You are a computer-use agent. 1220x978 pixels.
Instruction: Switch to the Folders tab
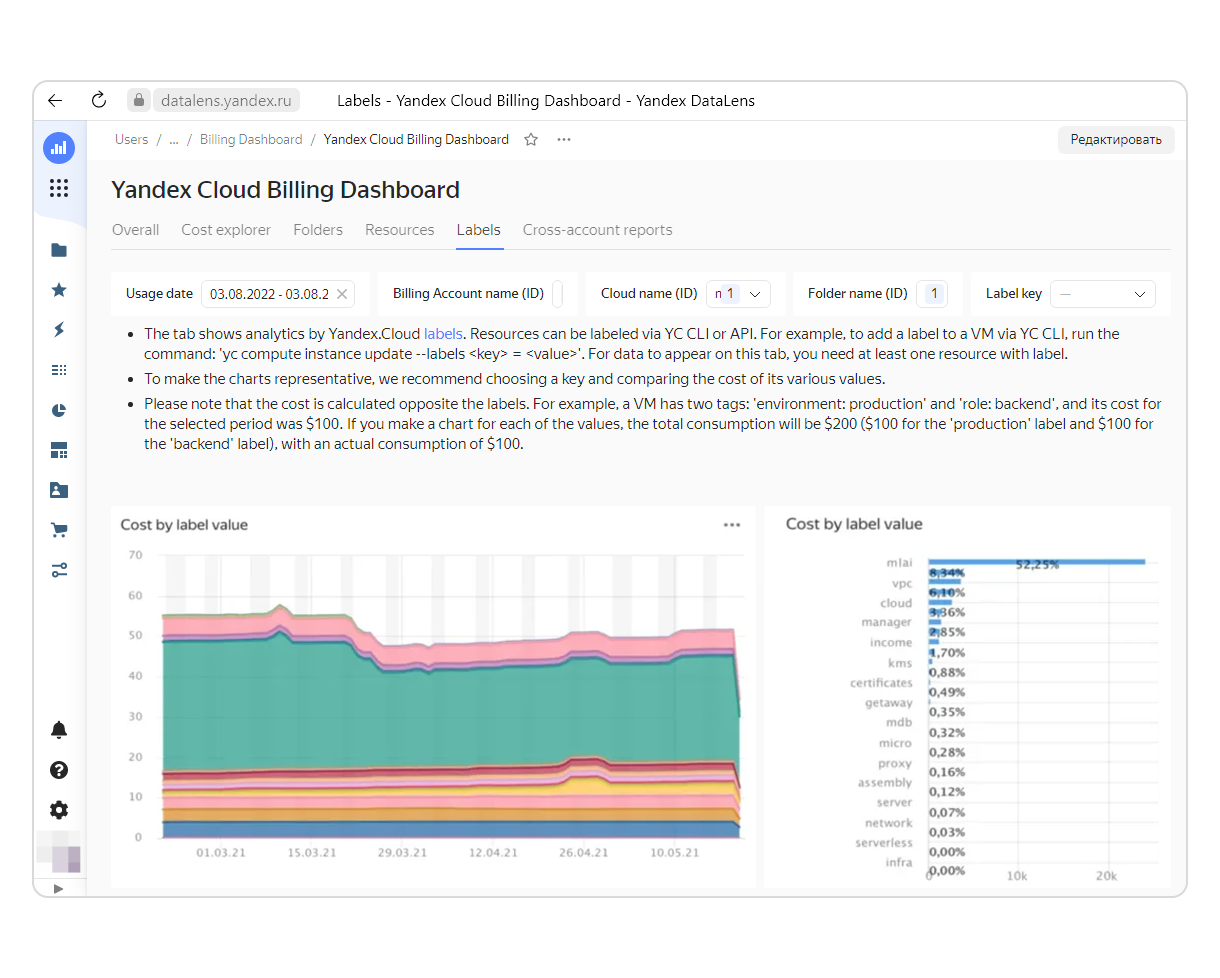318,230
